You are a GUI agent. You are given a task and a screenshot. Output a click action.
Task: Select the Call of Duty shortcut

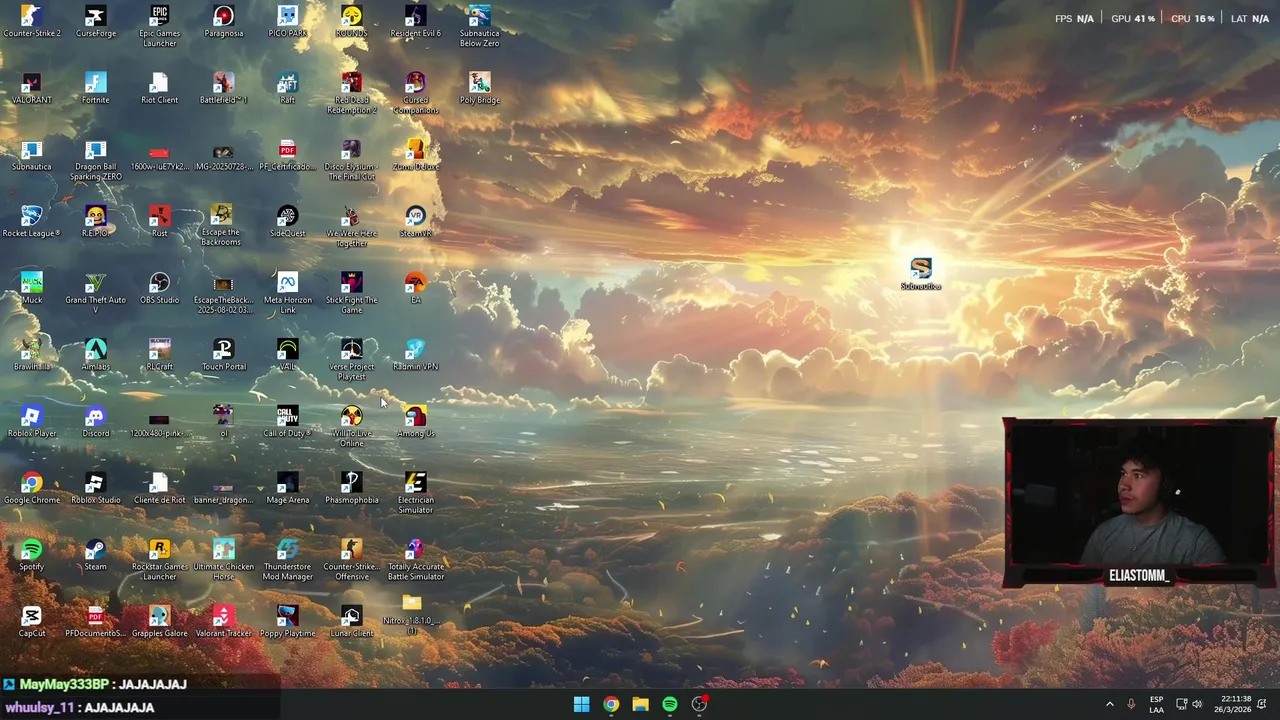[287, 422]
